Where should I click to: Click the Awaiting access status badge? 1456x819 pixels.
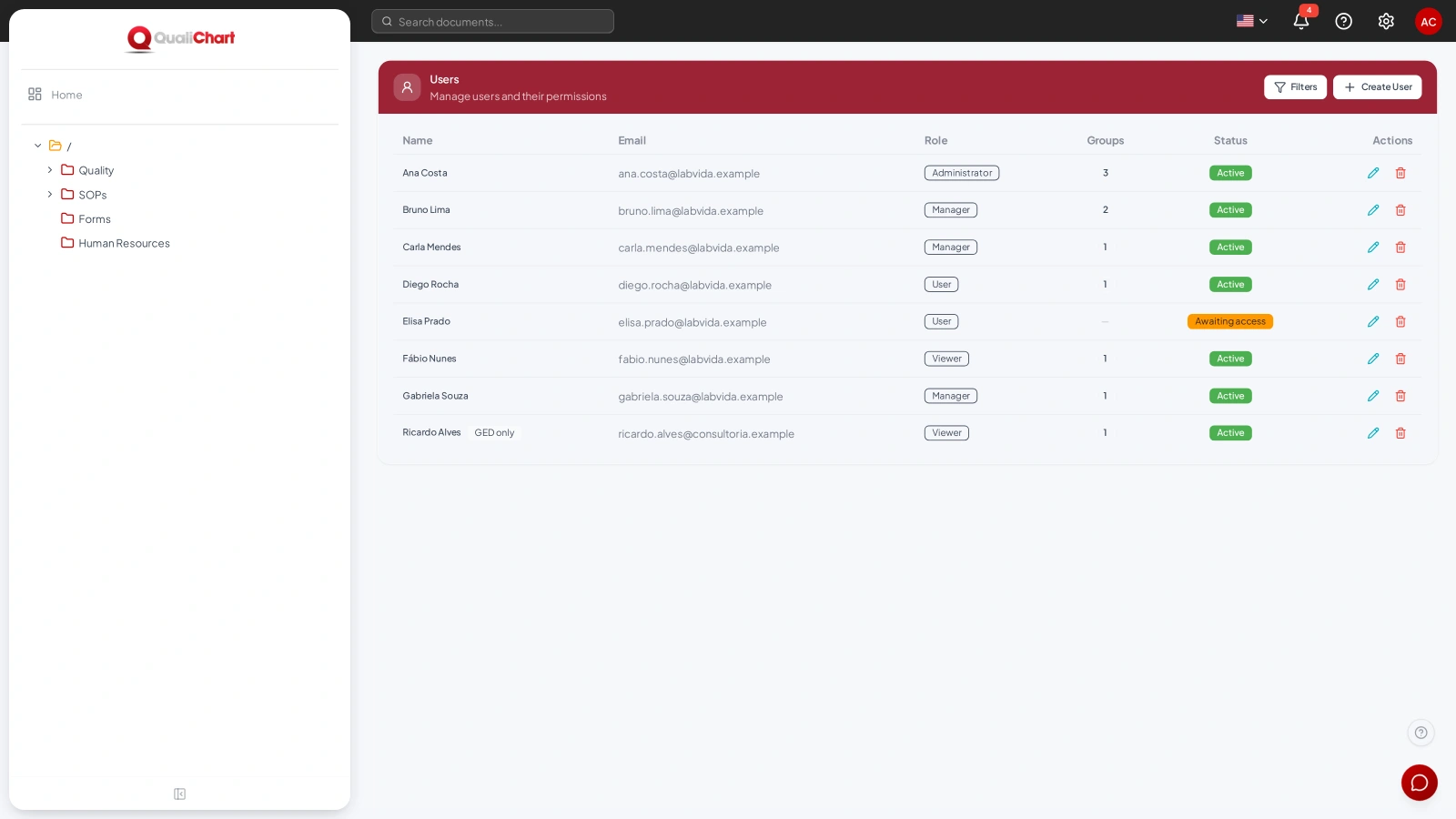pos(1230,321)
